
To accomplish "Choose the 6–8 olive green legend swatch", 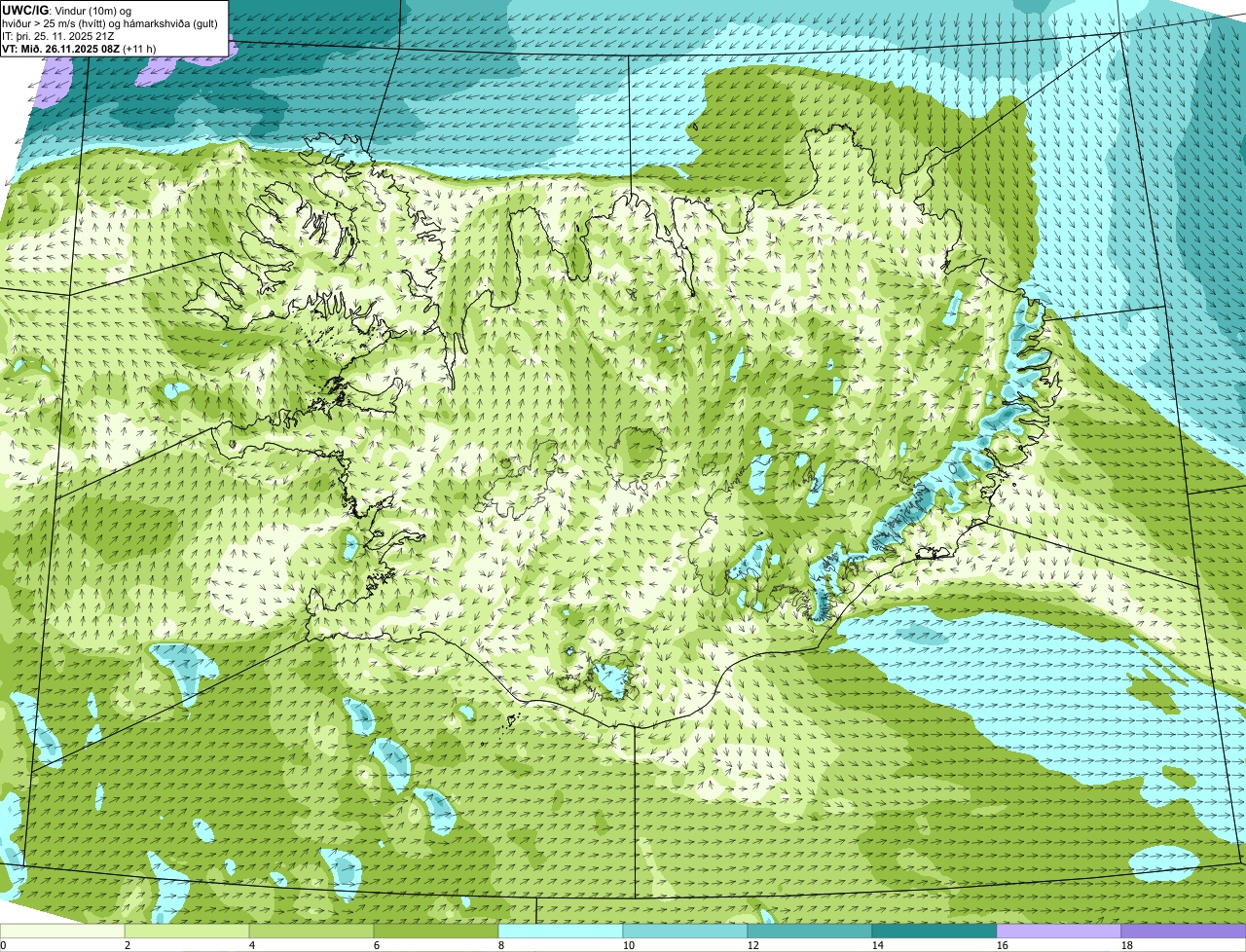I will tap(436, 932).
